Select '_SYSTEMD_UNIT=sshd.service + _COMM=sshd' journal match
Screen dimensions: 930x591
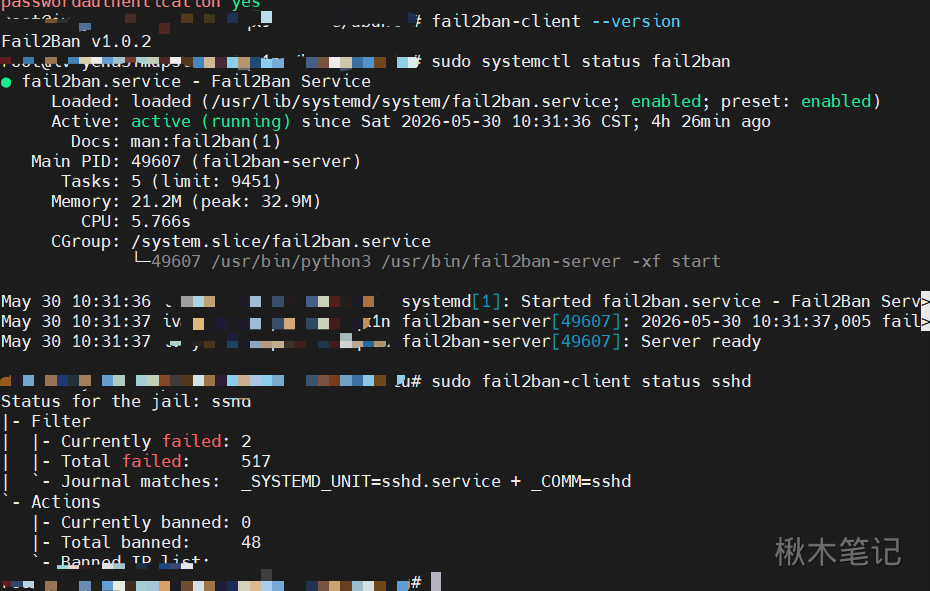436,482
